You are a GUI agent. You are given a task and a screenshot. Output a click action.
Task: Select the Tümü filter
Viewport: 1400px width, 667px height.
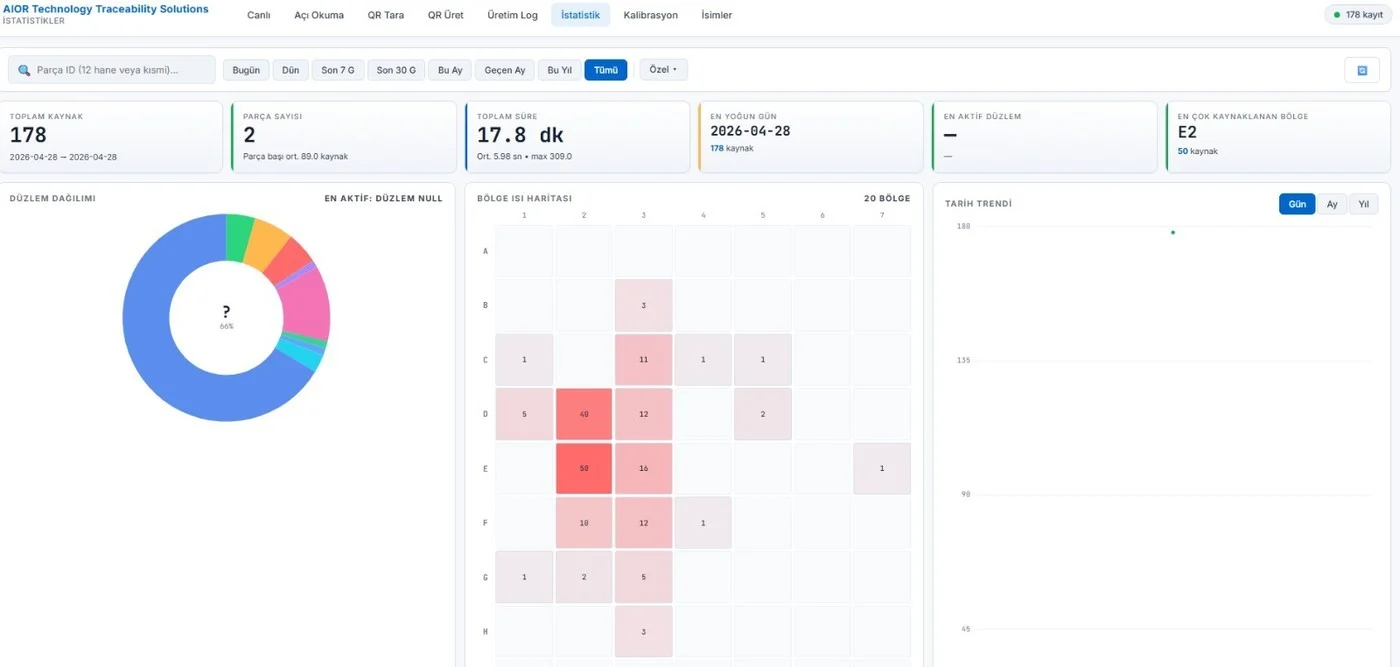[606, 70]
